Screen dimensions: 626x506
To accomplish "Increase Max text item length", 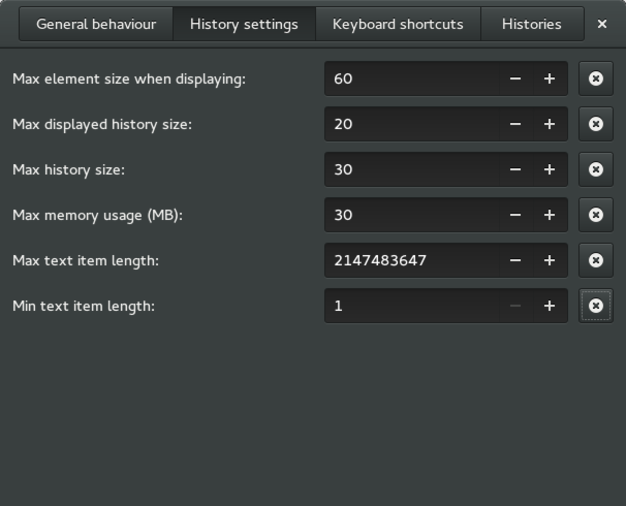I will [550, 260].
